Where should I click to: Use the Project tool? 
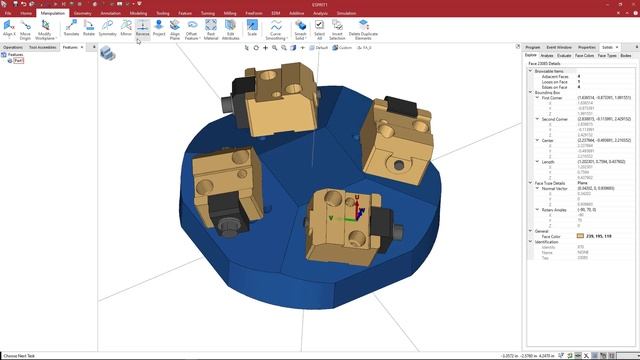tap(159, 29)
